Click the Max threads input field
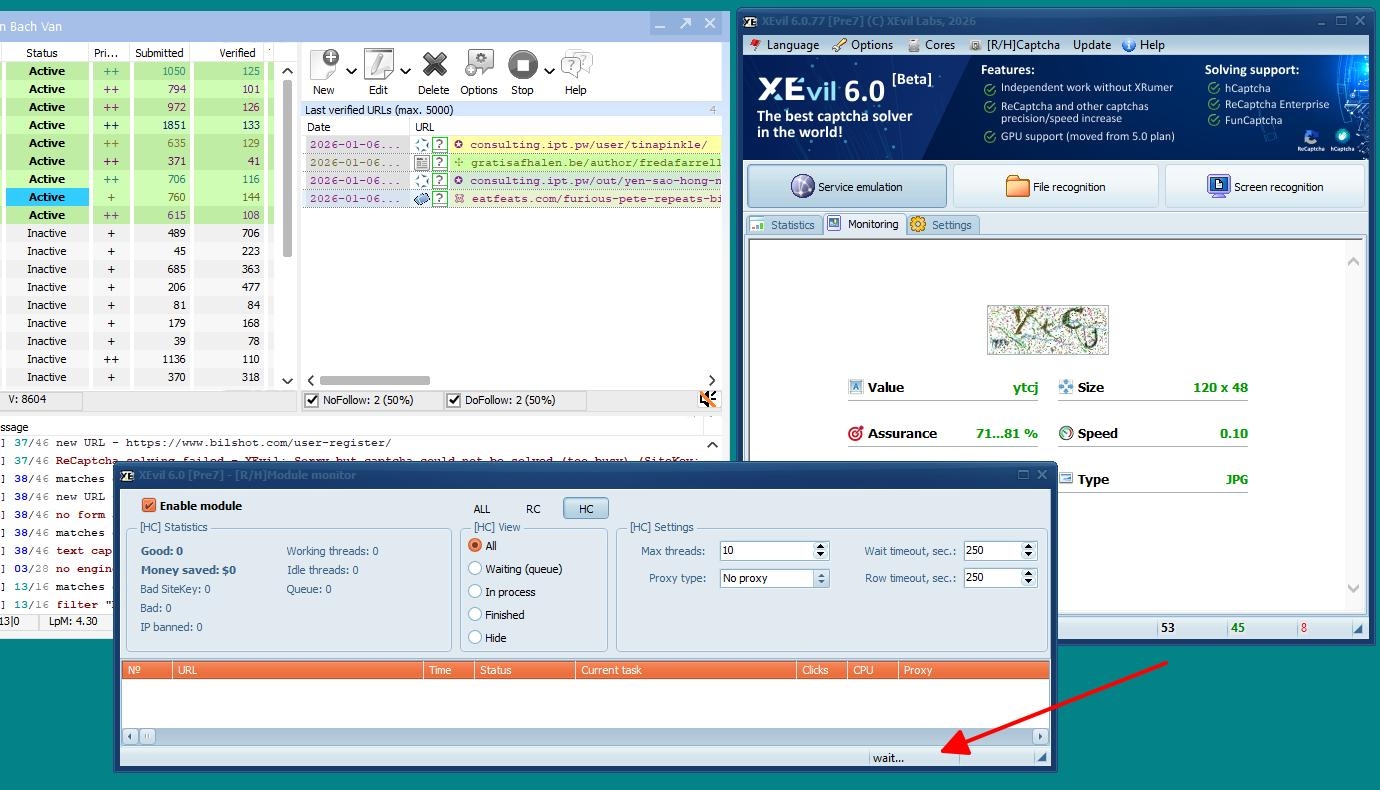Image resolution: width=1380 pixels, height=790 pixels. (x=766, y=551)
